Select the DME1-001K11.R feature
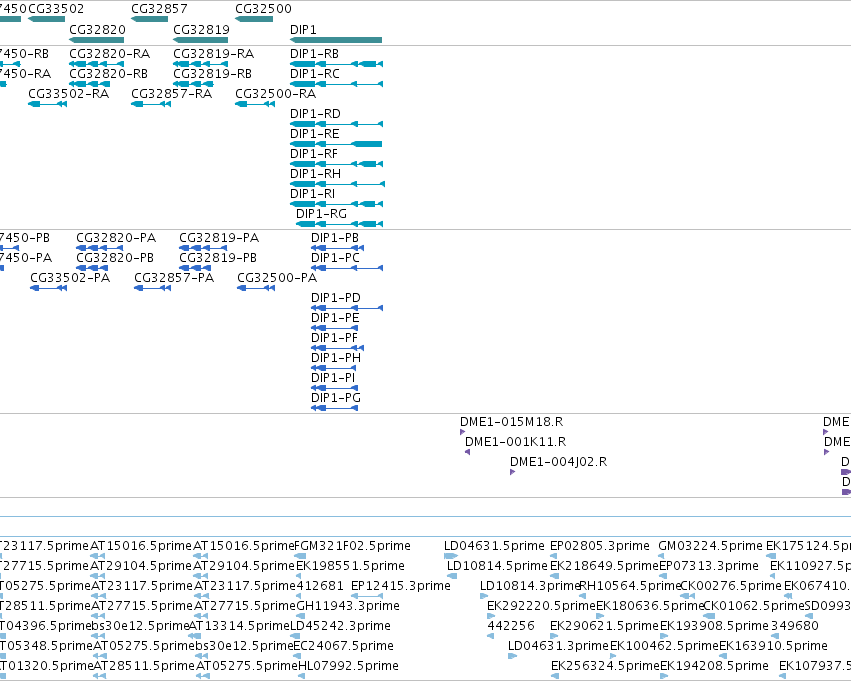This screenshot has height=681, width=851. [467, 452]
